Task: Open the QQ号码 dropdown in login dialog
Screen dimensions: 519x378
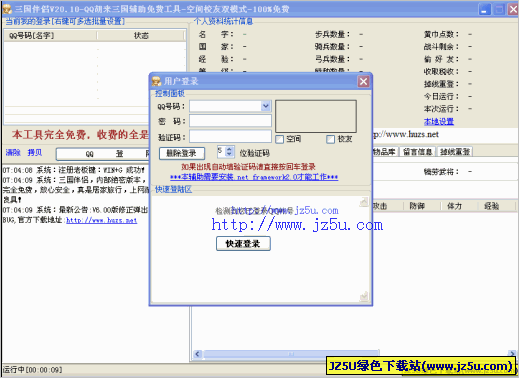Action: coord(266,106)
